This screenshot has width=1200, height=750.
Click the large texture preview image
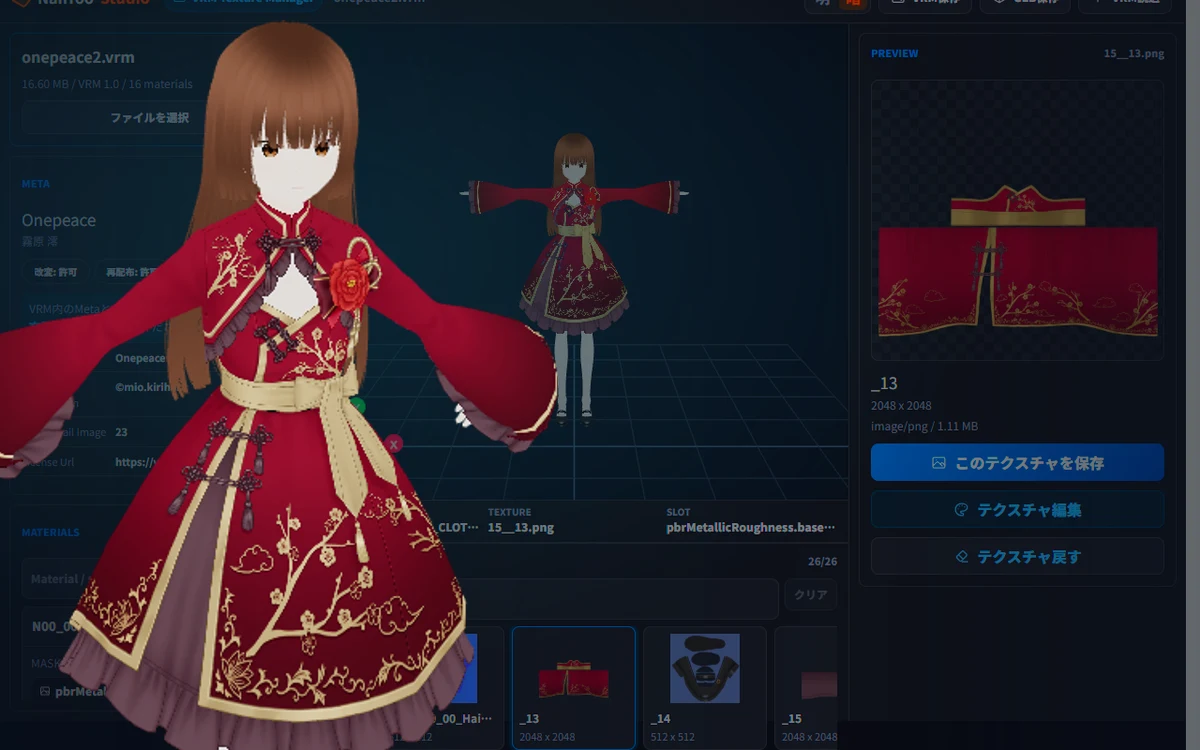point(1017,220)
